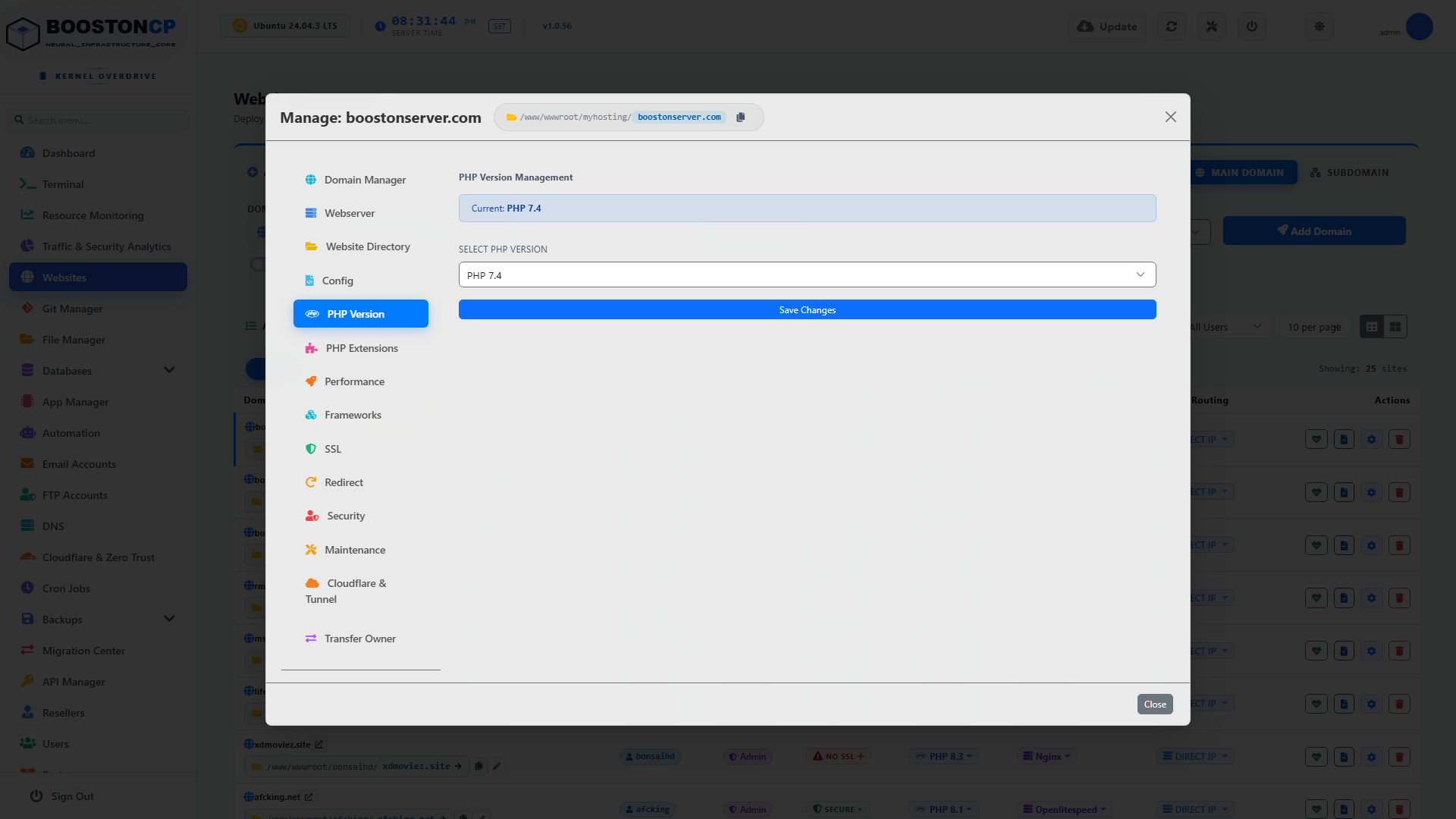1456x819 pixels.
Task: Open Frameworks section
Action: tap(361, 415)
